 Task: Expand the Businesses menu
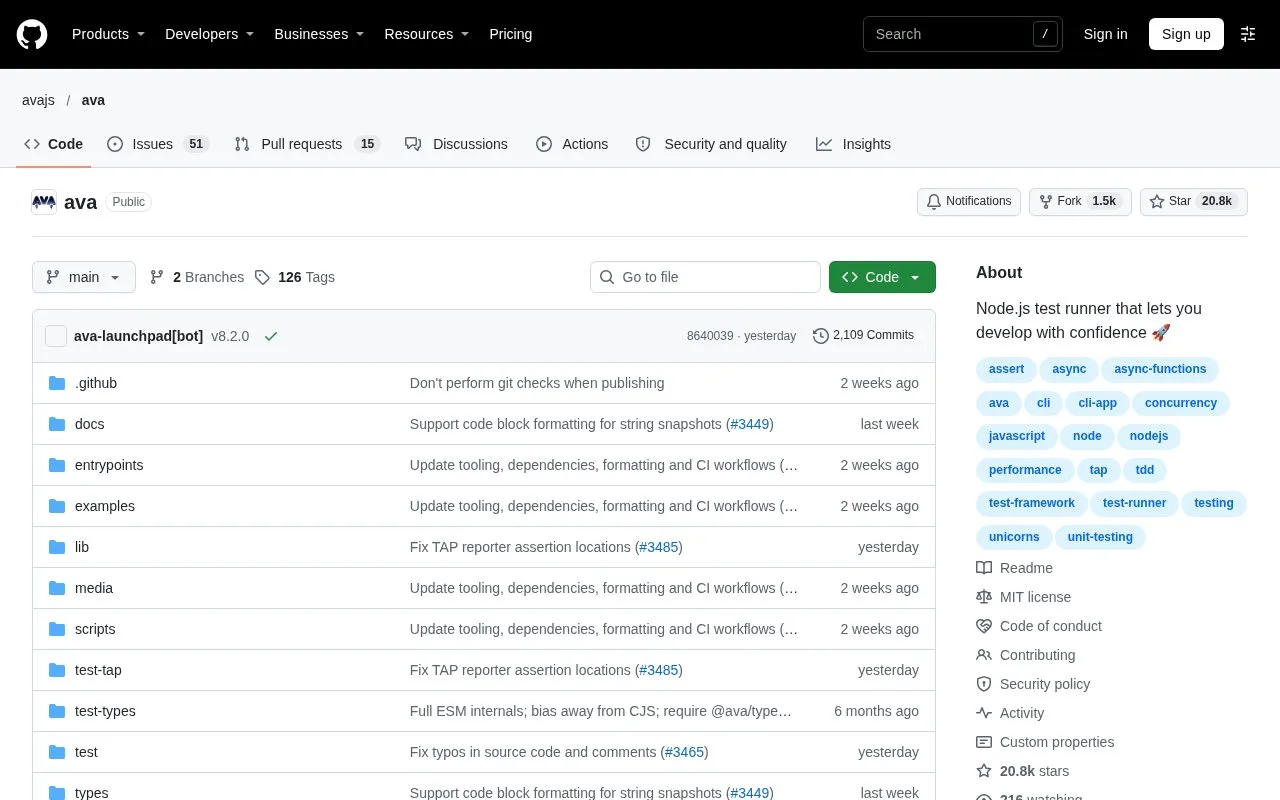pos(319,34)
